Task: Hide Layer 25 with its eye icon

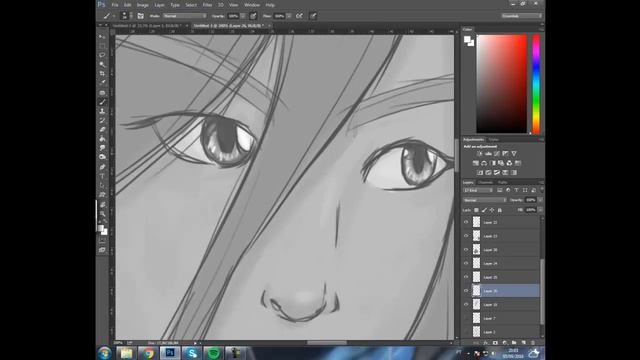Action: tap(466, 277)
